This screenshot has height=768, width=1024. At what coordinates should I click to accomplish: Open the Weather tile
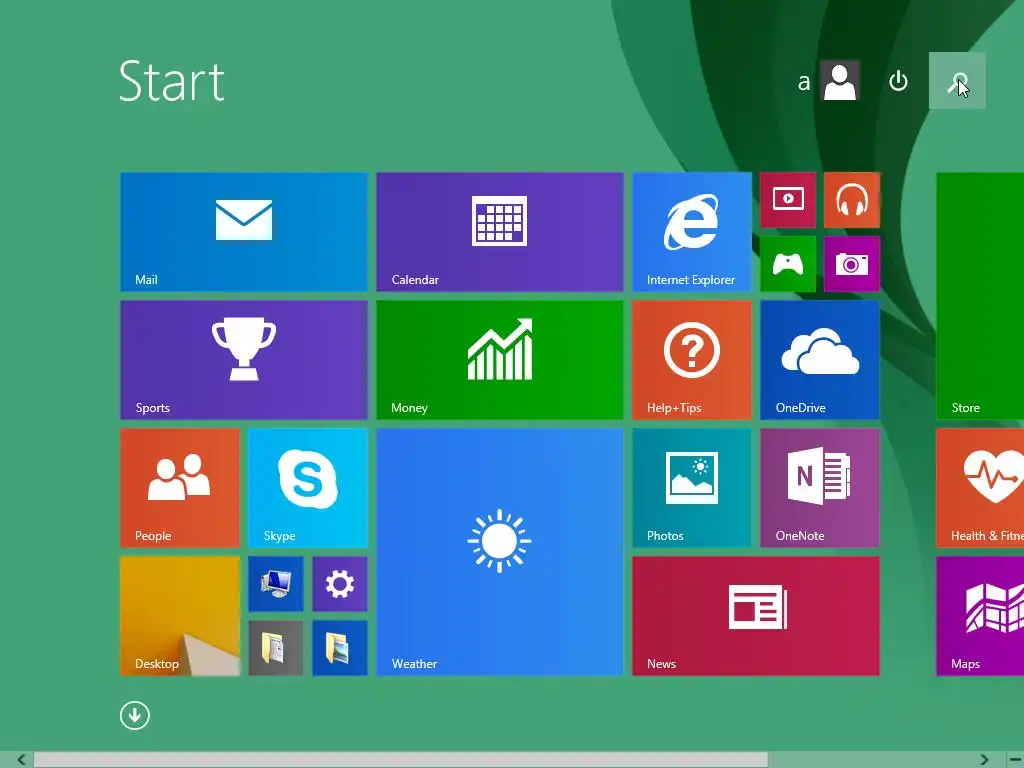(x=500, y=552)
